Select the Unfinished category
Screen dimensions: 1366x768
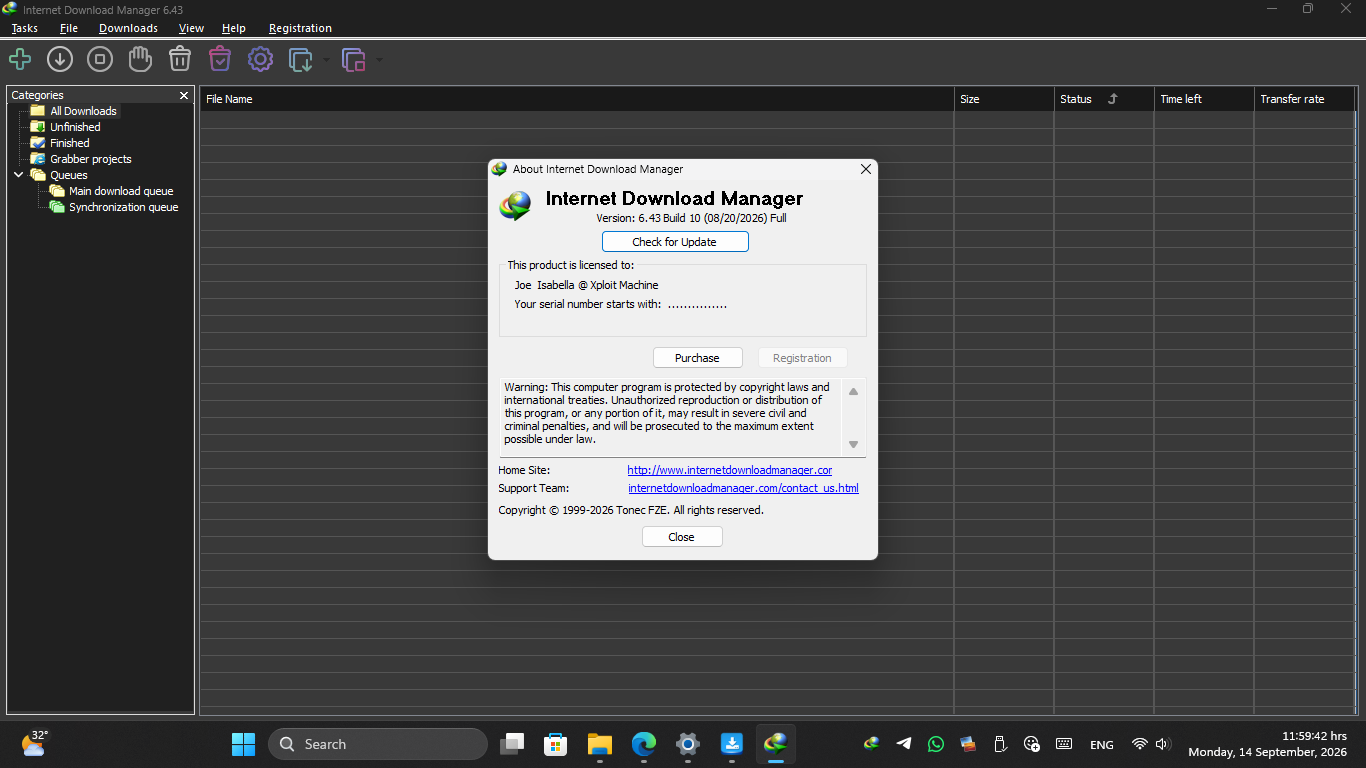[x=75, y=127]
